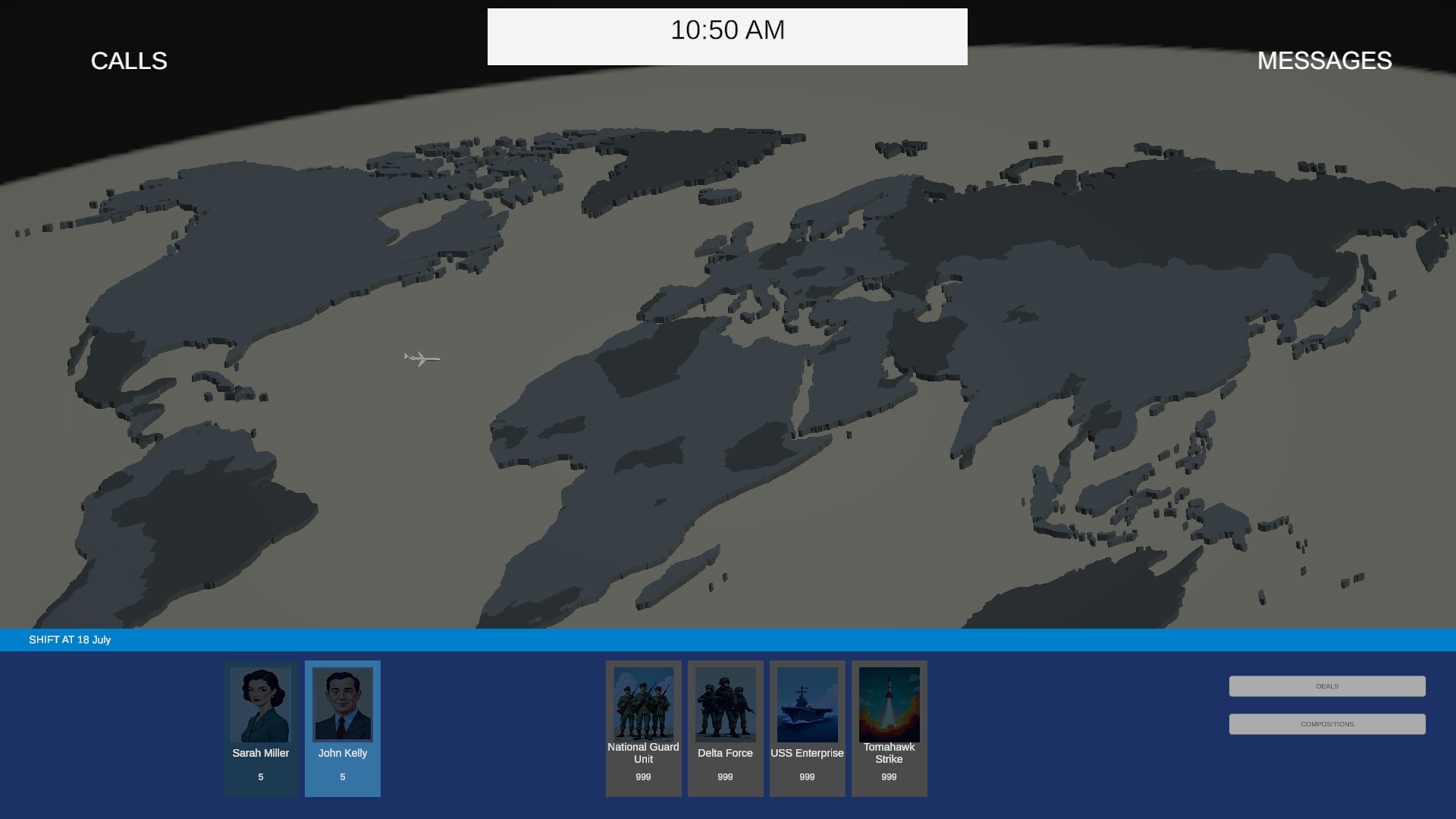Open Sarah Miller's advisor portrait

point(261,704)
